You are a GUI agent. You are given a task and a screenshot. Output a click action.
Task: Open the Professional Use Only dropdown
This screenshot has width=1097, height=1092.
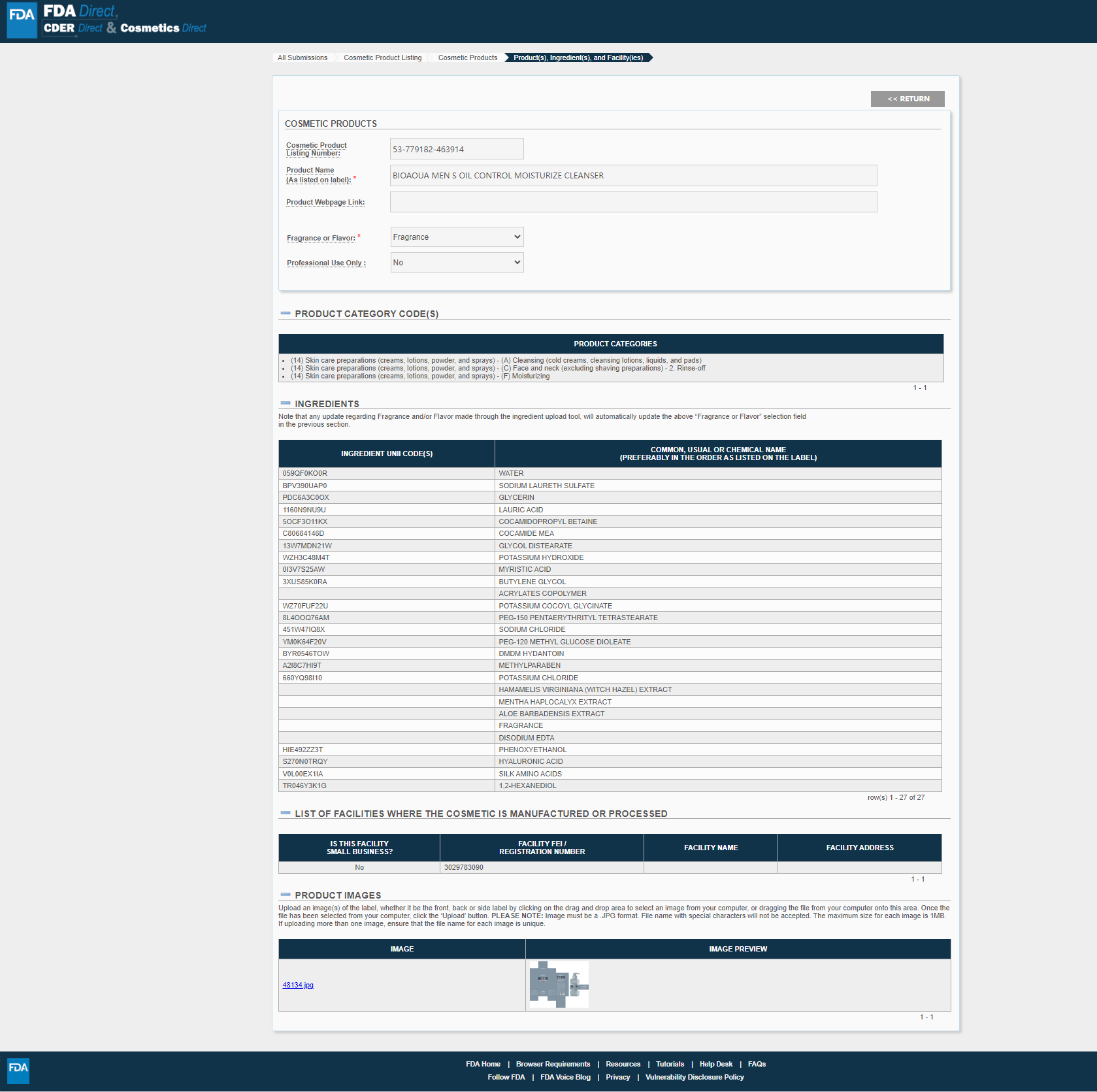click(x=457, y=263)
